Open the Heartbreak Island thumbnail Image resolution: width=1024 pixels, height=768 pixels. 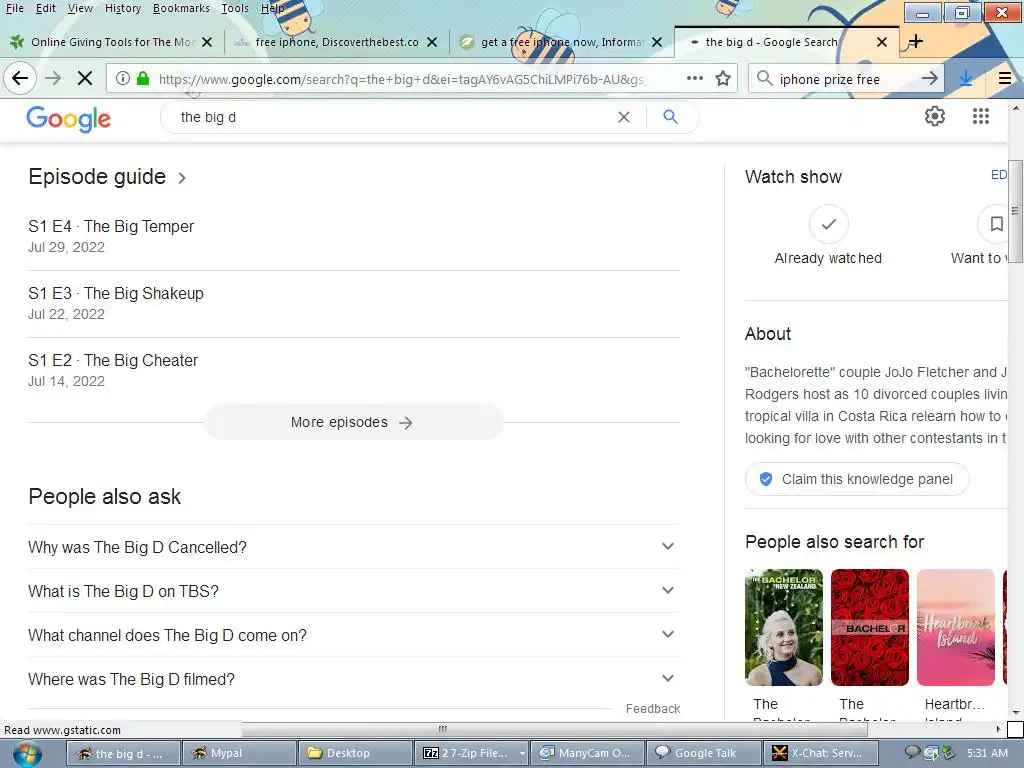(955, 627)
